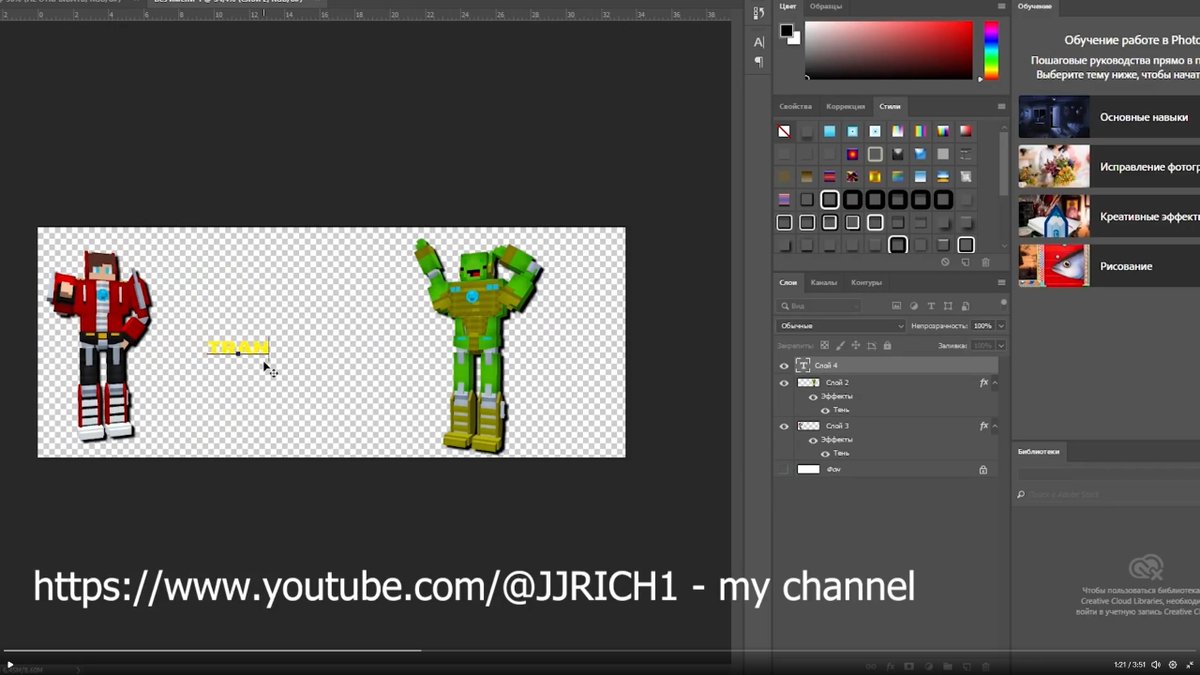Screen dimensions: 1200x675
Task: Open the blend mode dropdown Обычные
Action: (841, 326)
